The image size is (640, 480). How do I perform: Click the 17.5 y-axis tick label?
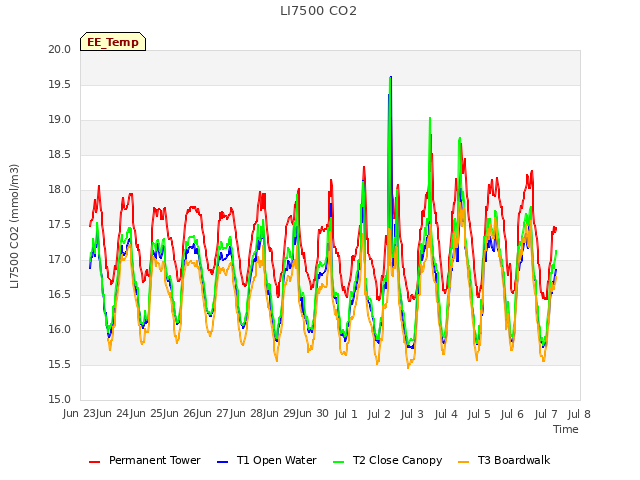point(60,224)
